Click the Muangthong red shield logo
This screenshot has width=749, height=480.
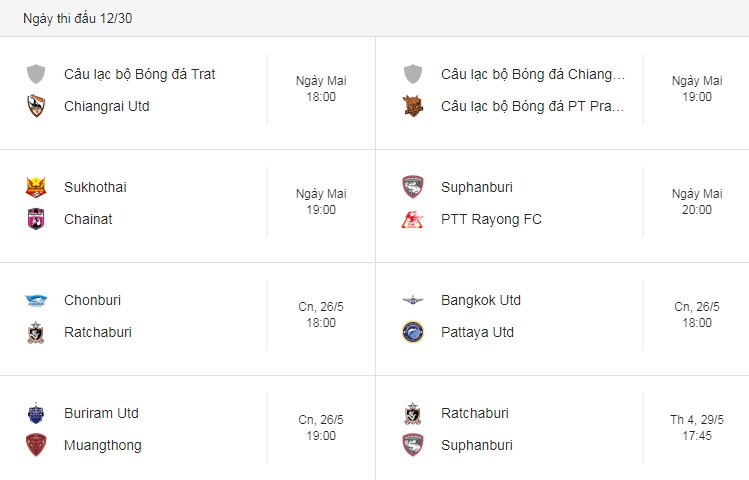click(36, 445)
